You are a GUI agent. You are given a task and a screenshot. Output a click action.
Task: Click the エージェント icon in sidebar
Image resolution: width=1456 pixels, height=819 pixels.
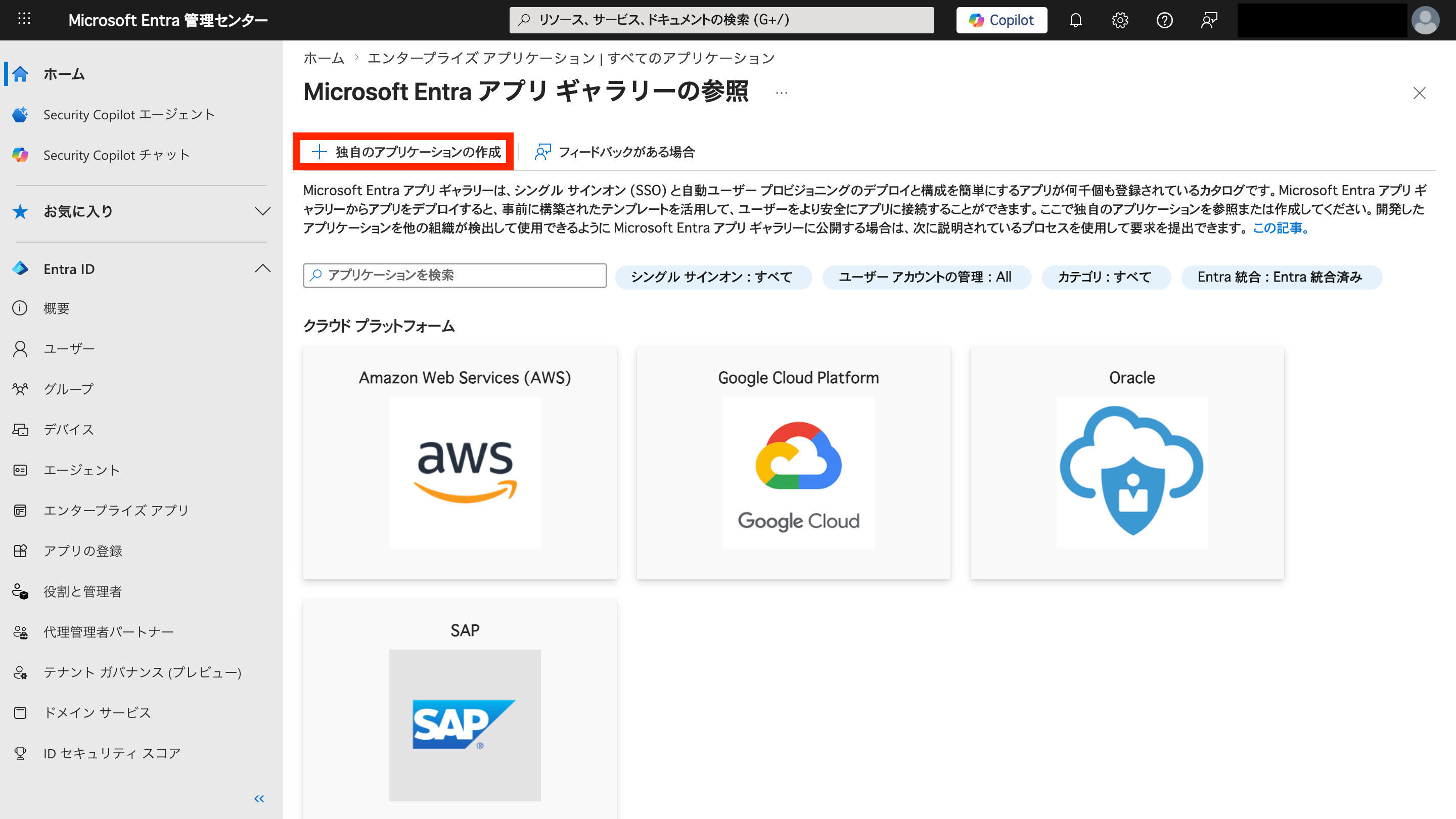pyautogui.click(x=20, y=470)
